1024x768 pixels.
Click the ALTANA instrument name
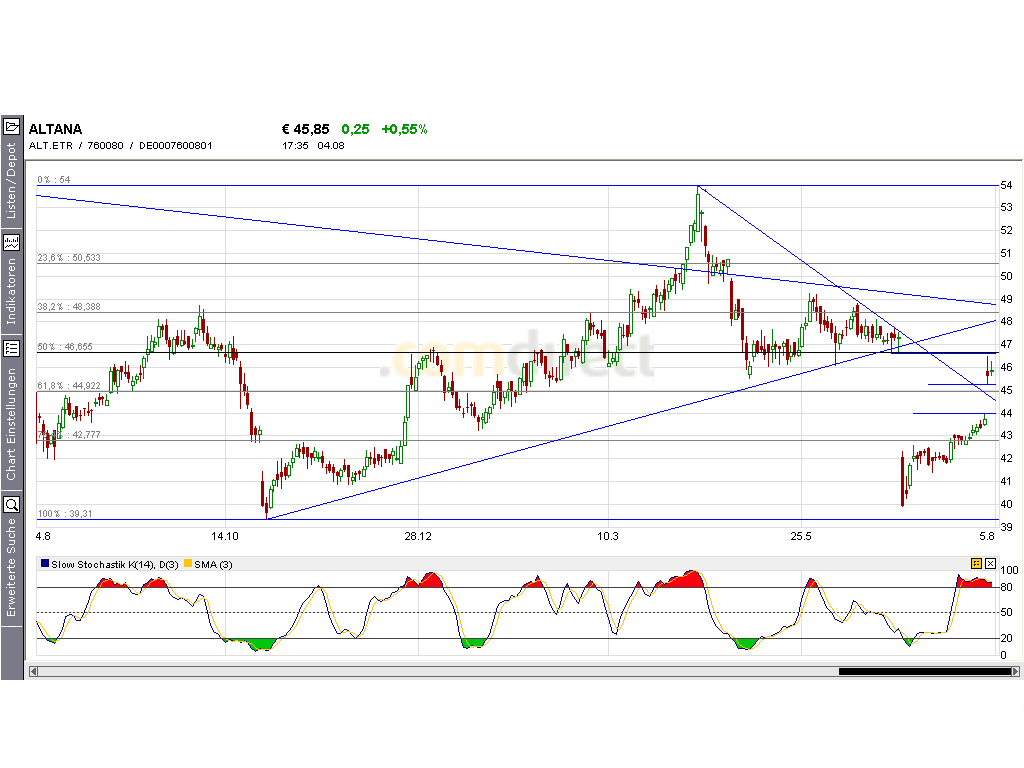pos(55,129)
